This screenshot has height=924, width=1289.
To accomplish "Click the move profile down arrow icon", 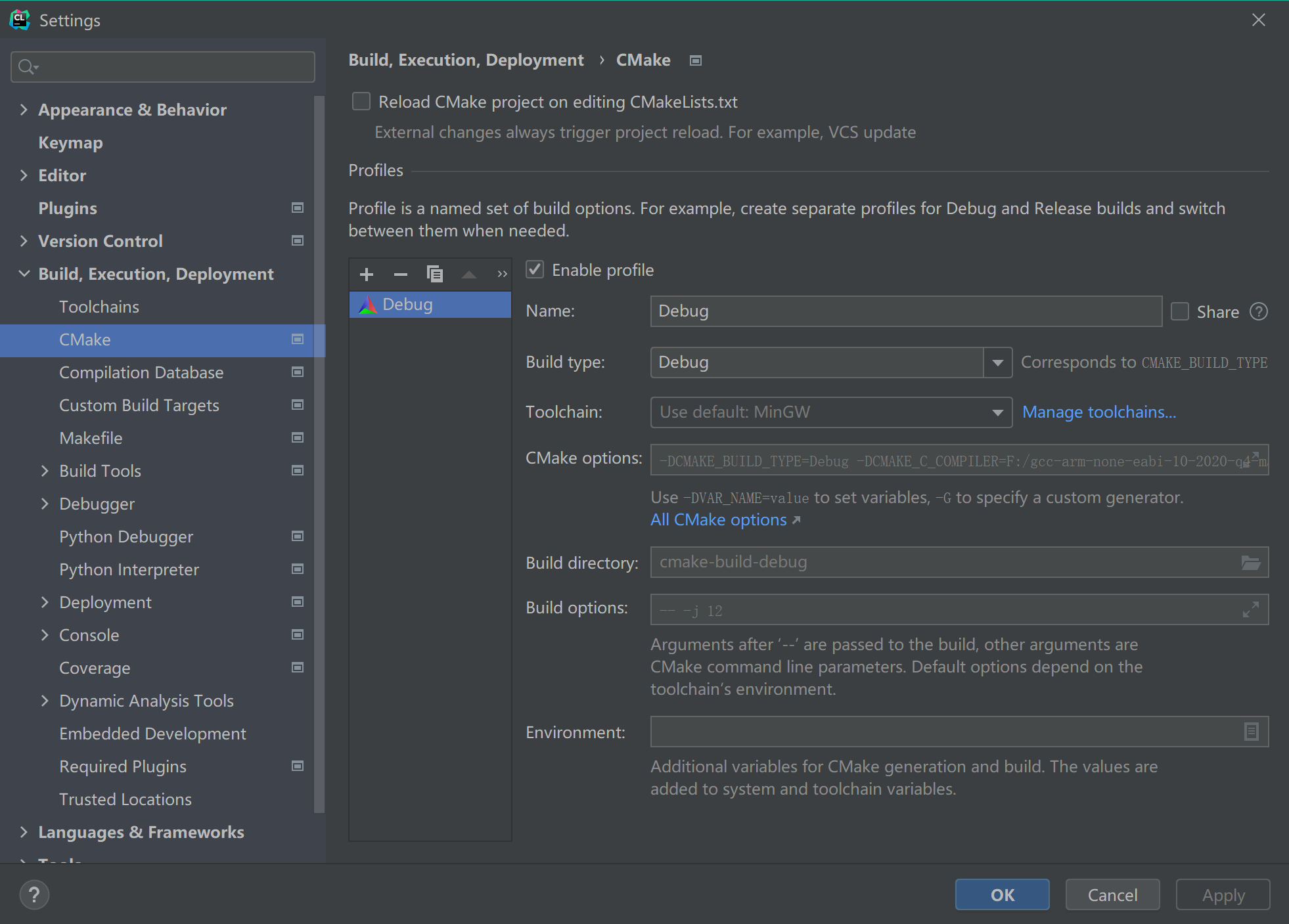I will tap(501, 274).
